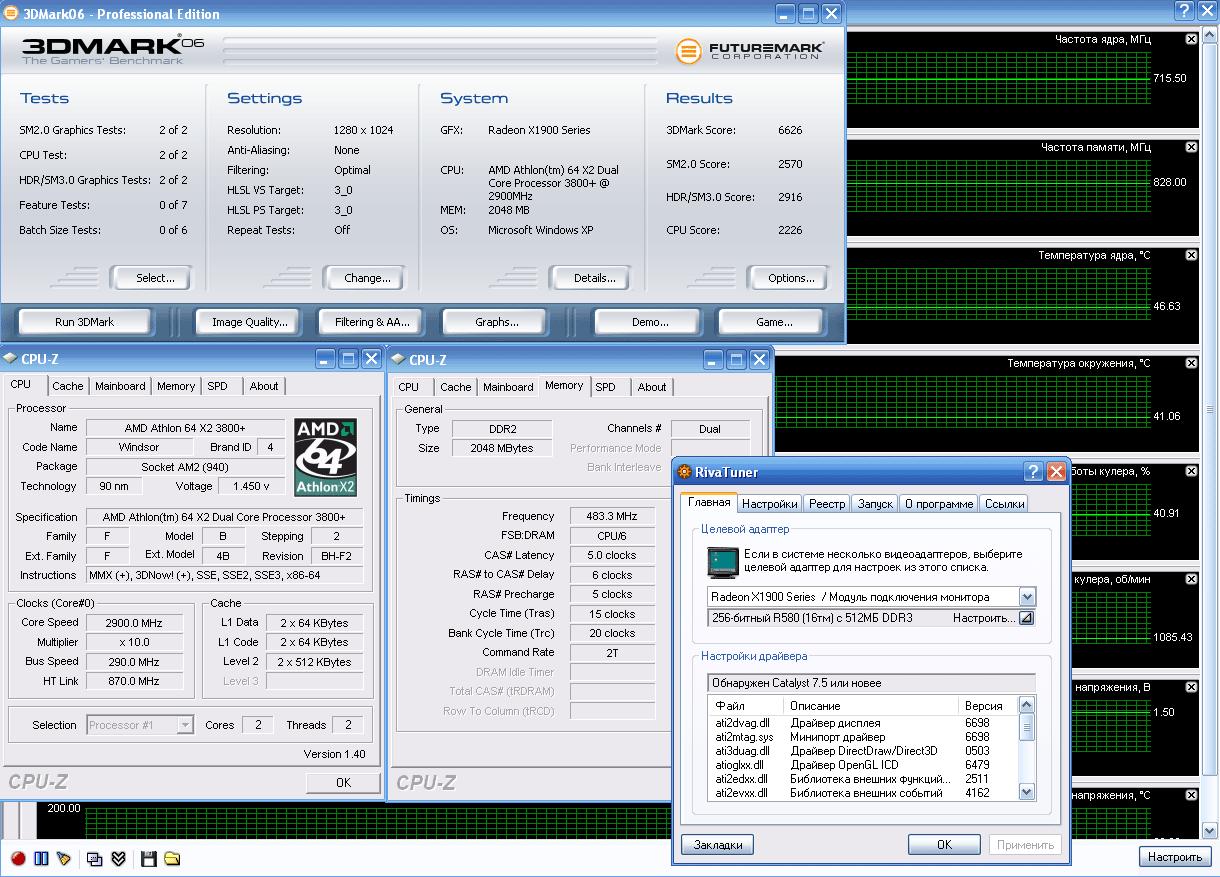Select ati2dvag.dll row in driver list
Screen dimensions: 1220x877
tap(864, 723)
